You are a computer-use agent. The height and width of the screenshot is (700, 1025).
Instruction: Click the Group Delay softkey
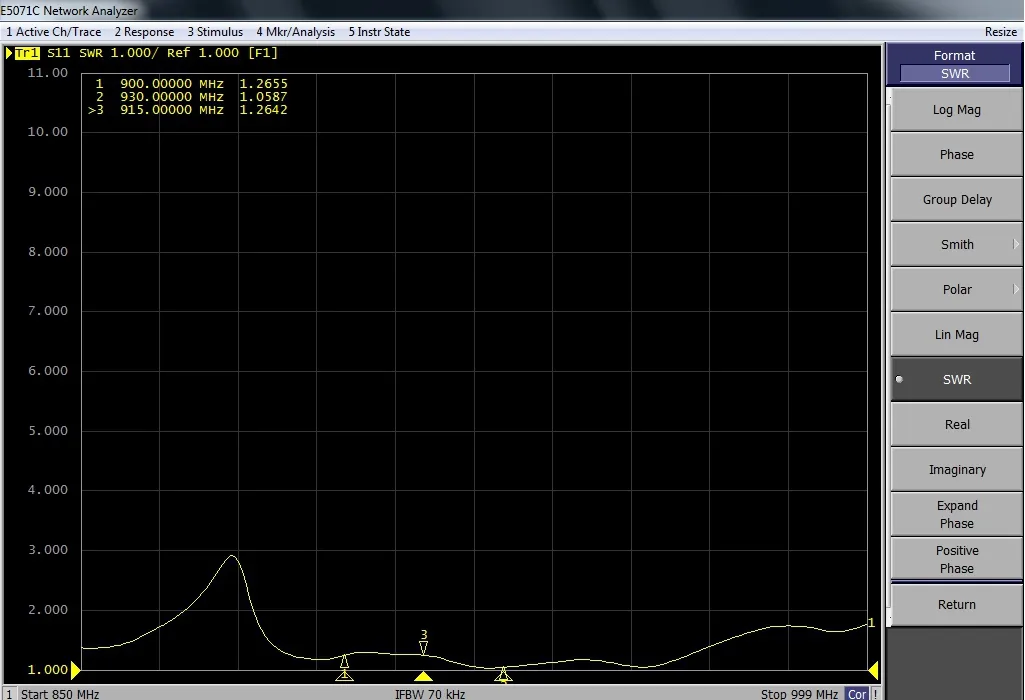pos(956,200)
